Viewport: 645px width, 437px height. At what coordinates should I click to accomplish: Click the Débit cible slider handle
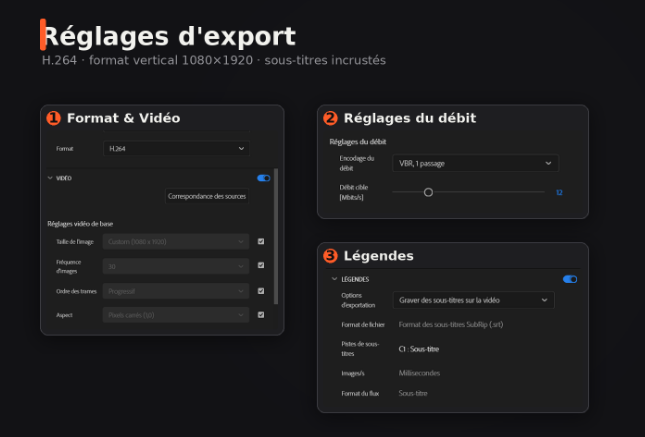point(428,192)
